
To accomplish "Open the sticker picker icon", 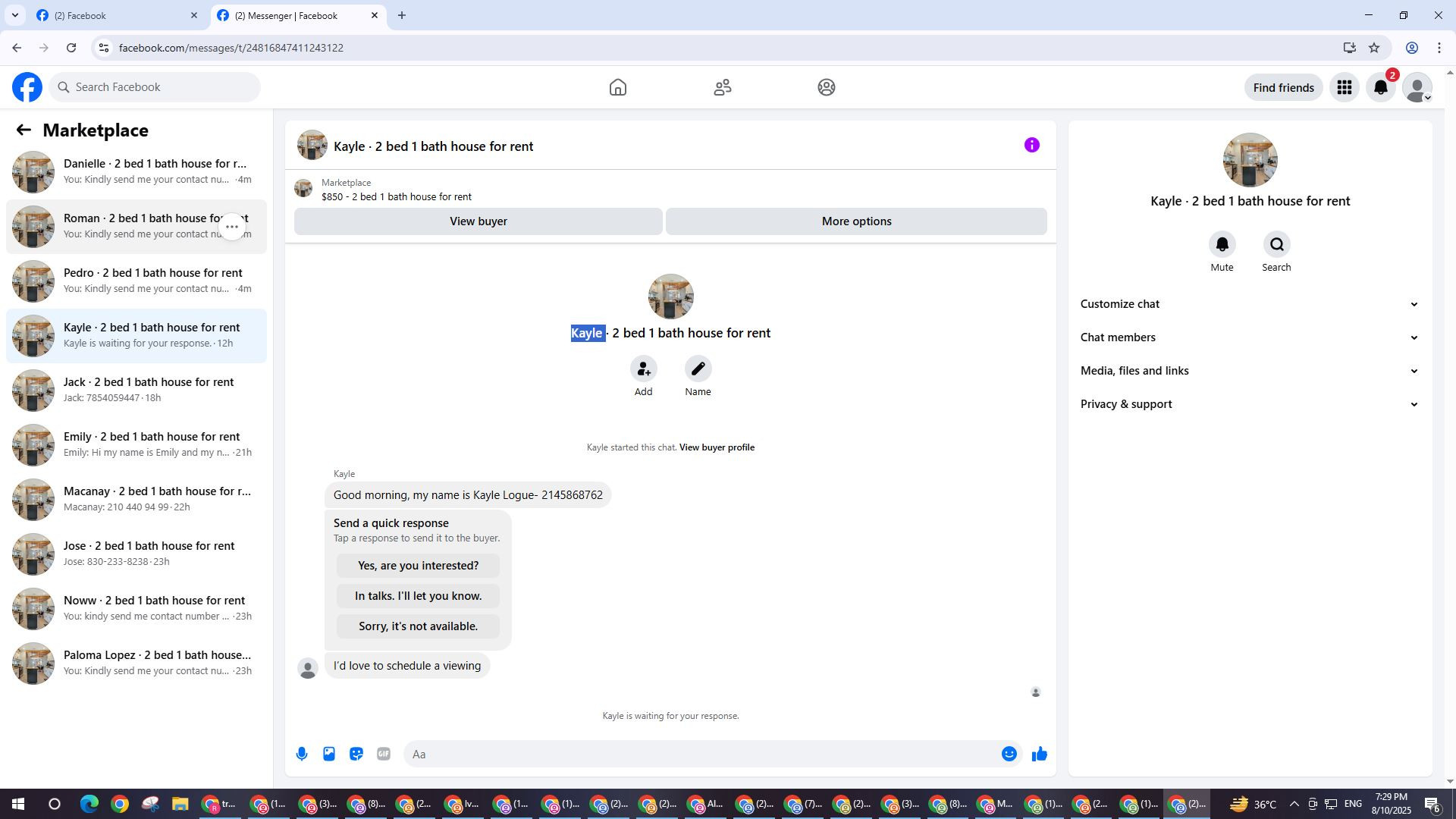I will 356,754.
